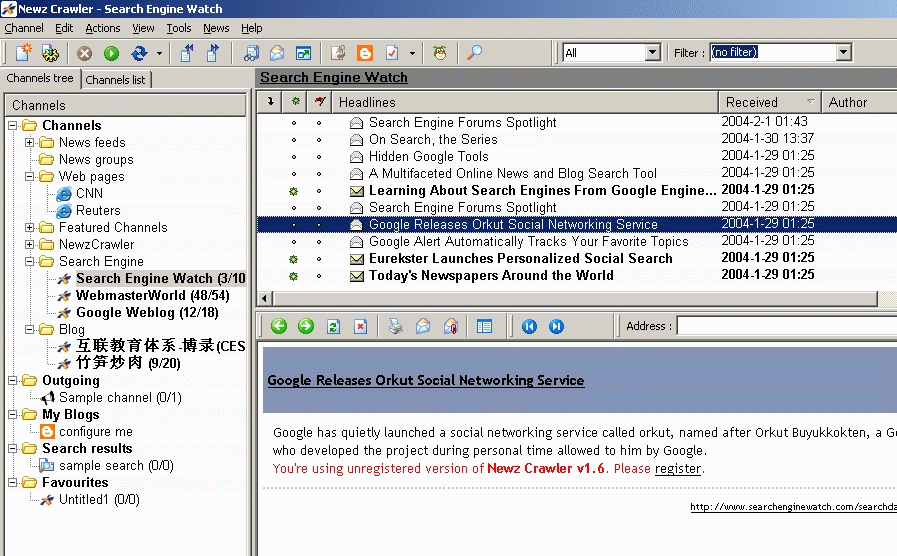Open the Channel menu

23,28
